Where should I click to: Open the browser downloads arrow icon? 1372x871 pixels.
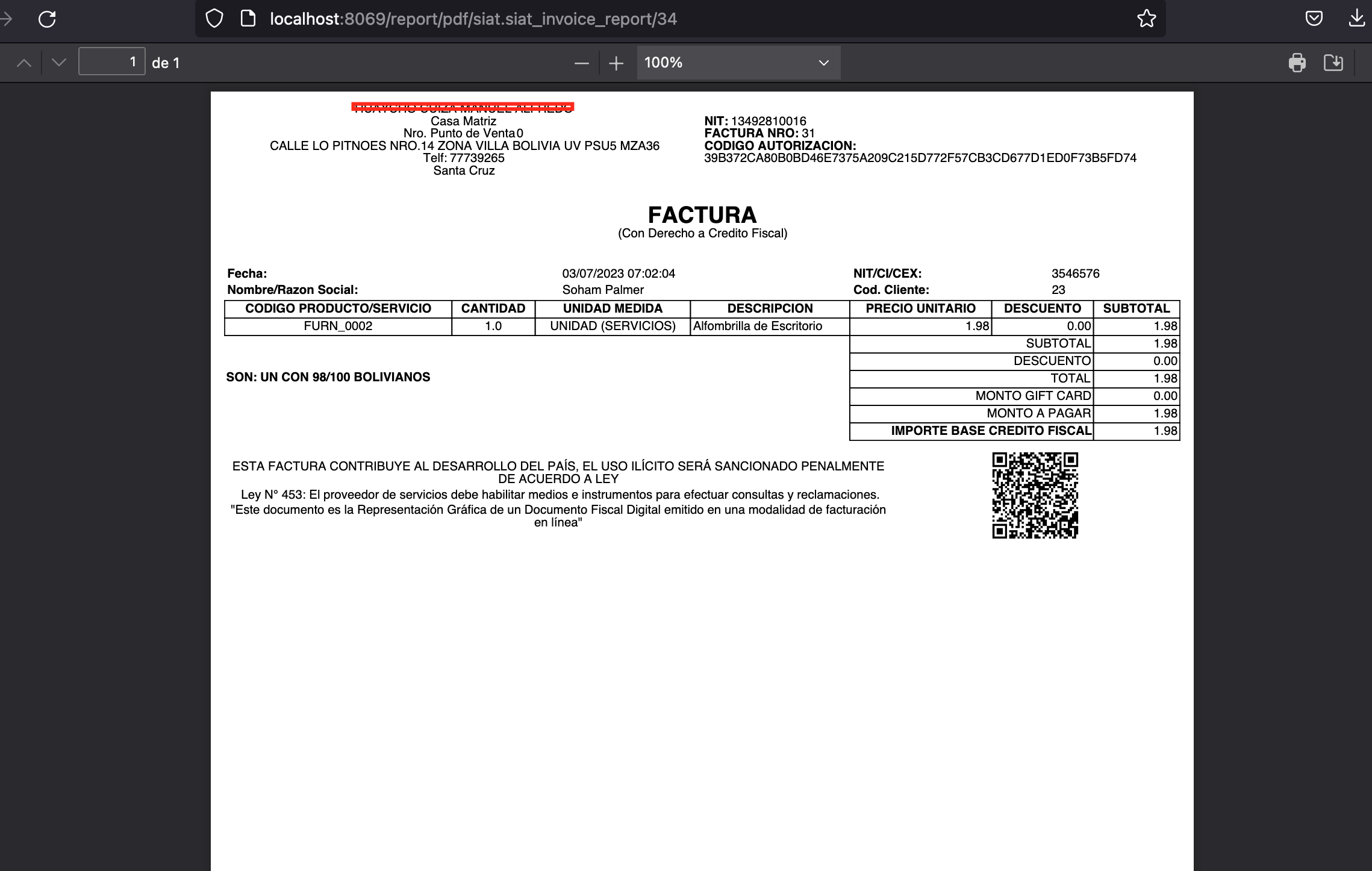pyautogui.click(x=1356, y=19)
